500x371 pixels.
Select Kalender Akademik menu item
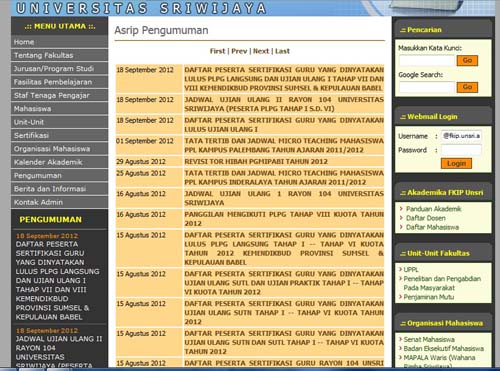click(59, 162)
